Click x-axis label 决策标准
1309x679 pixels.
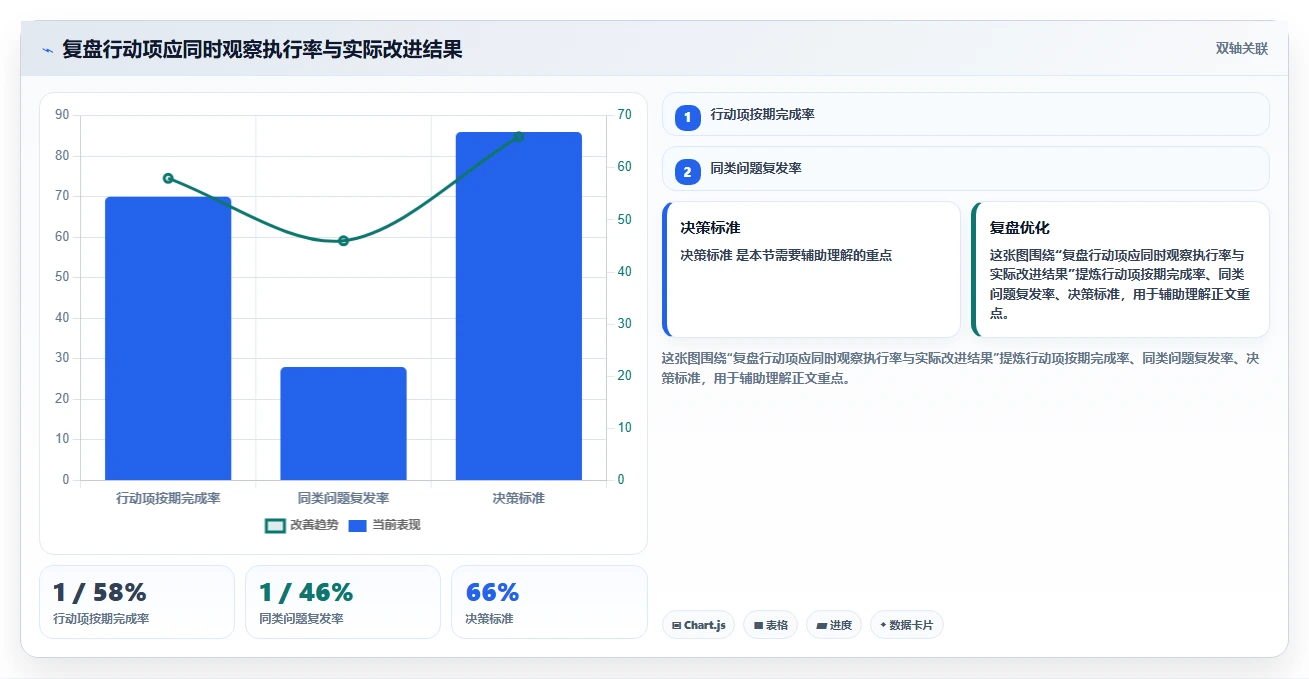519,498
